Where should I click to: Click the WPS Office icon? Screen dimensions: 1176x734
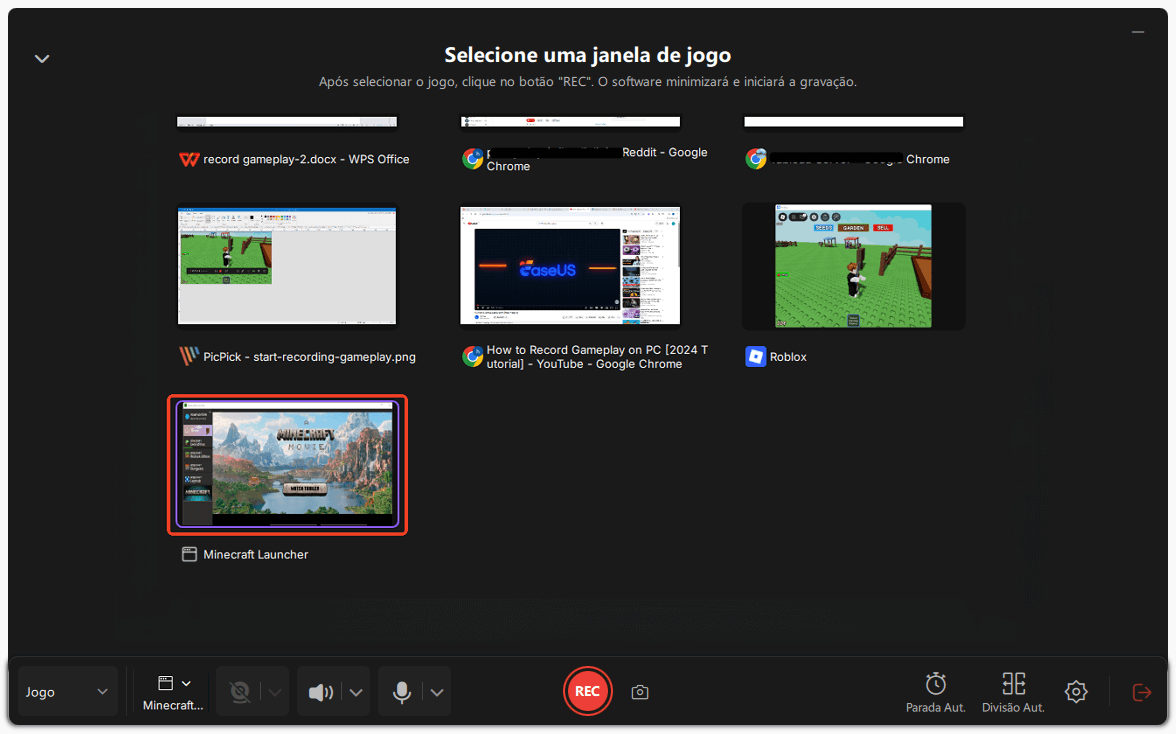[x=189, y=159]
